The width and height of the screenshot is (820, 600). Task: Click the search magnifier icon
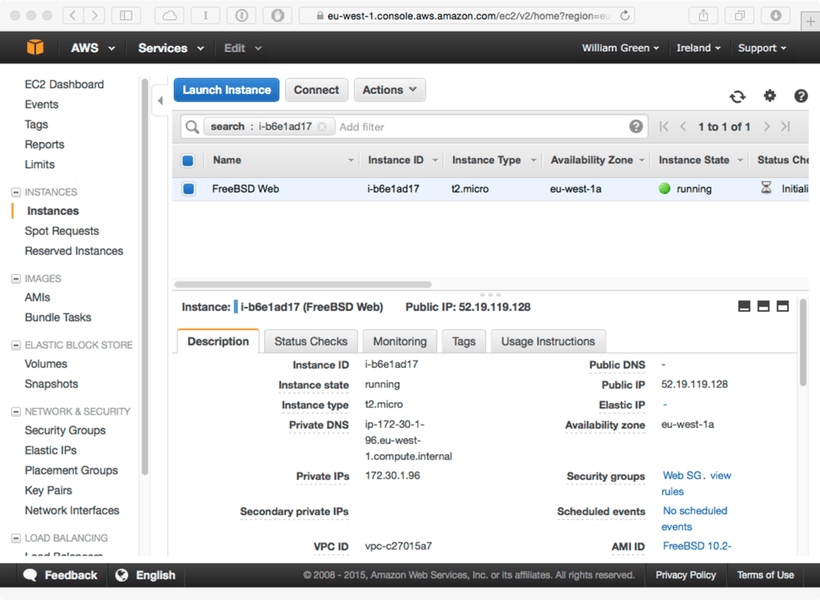192,127
